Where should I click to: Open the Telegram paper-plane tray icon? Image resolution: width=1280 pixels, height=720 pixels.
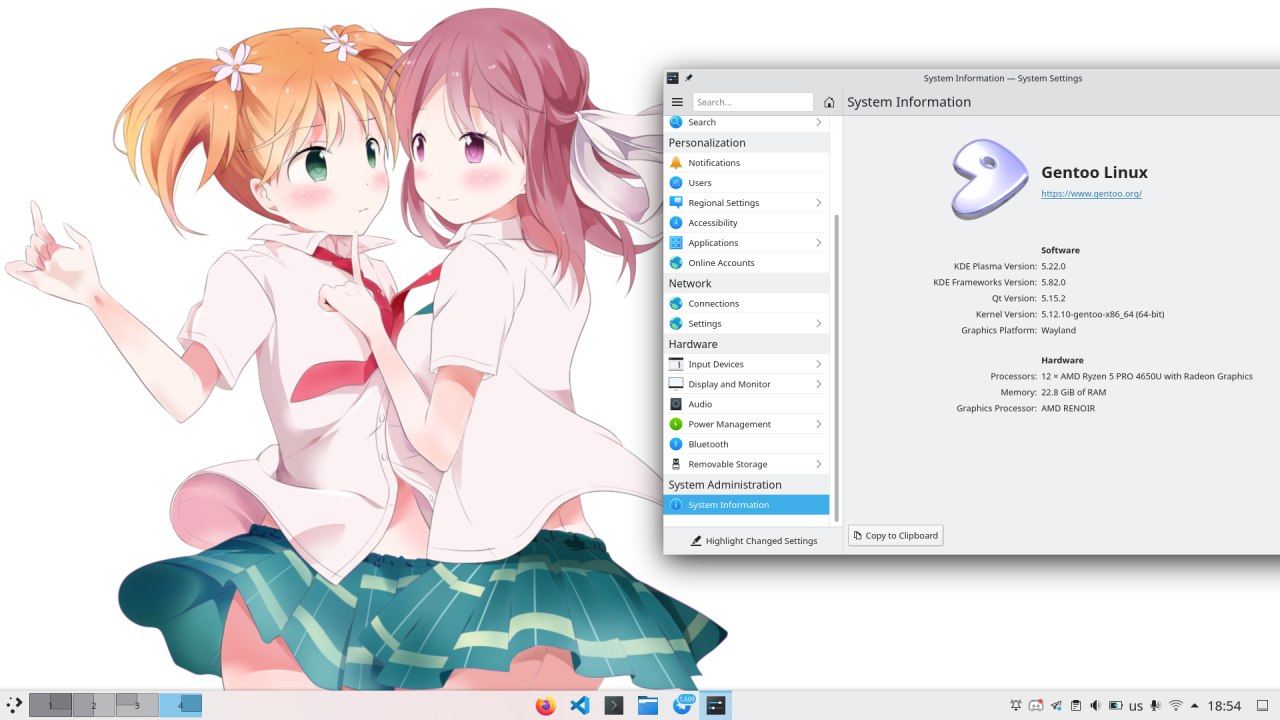click(x=1056, y=706)
